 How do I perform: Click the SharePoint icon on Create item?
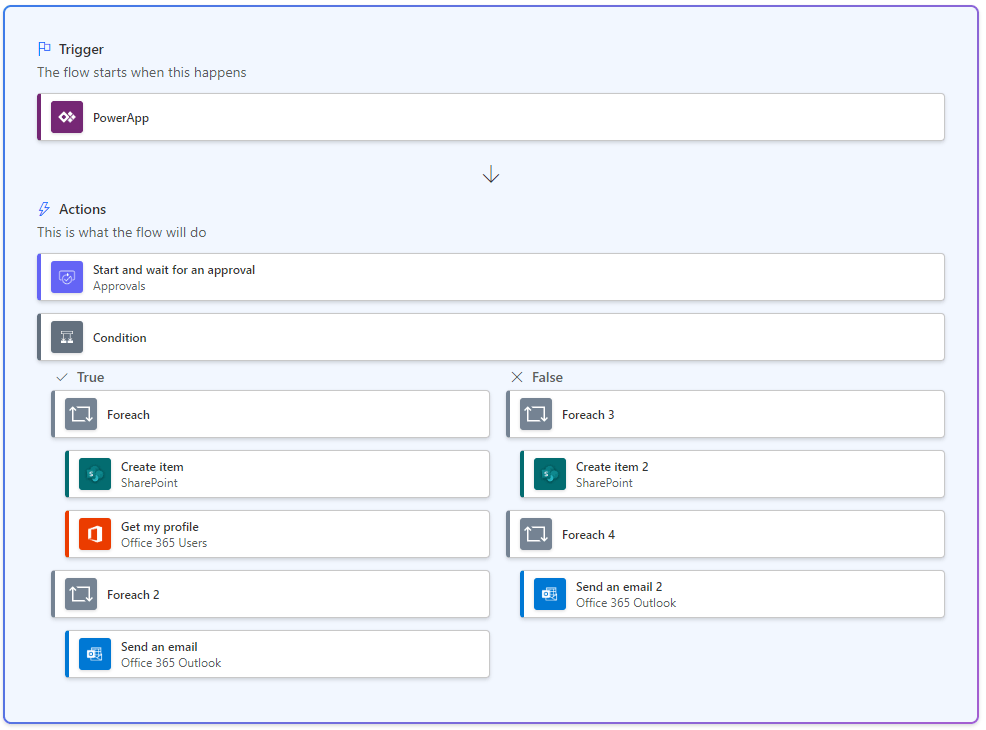95,474
